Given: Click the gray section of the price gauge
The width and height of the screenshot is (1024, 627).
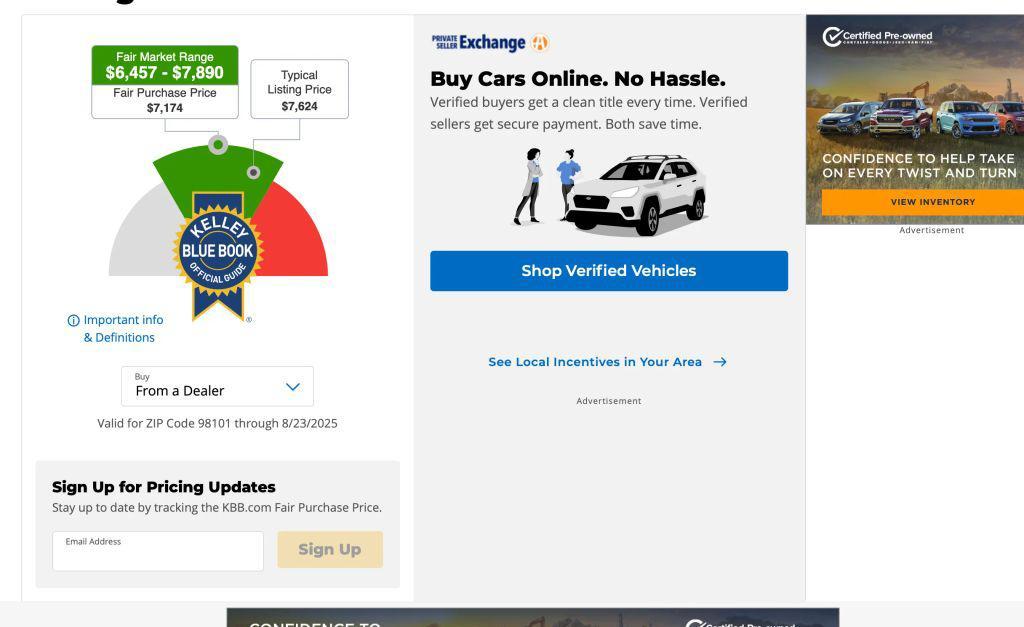Looking at the screenshot, I should coord(144,235).
